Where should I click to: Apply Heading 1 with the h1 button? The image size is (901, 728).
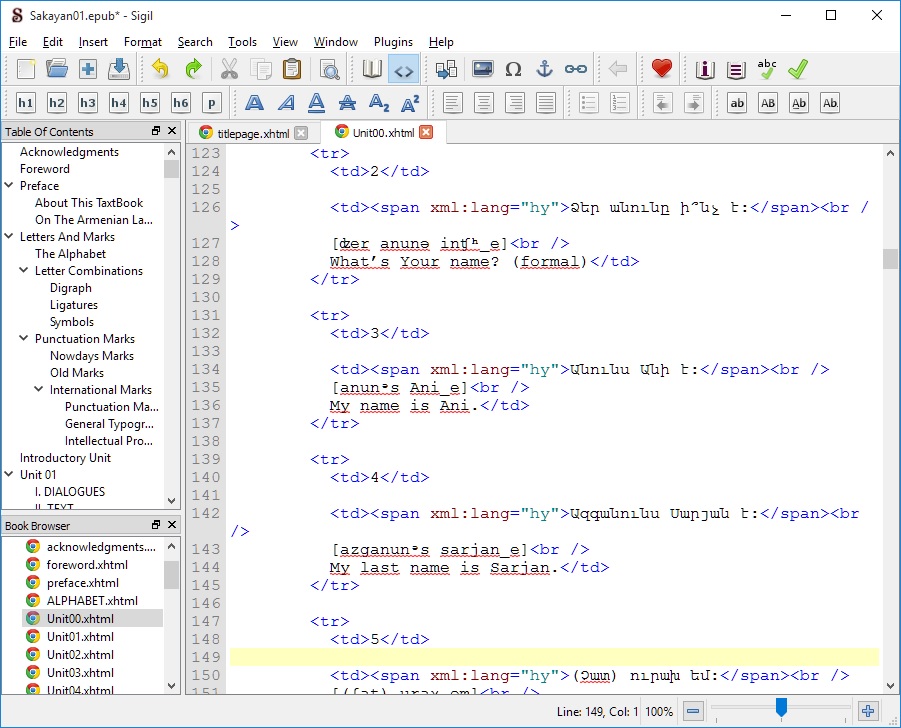tap(26, 103)
